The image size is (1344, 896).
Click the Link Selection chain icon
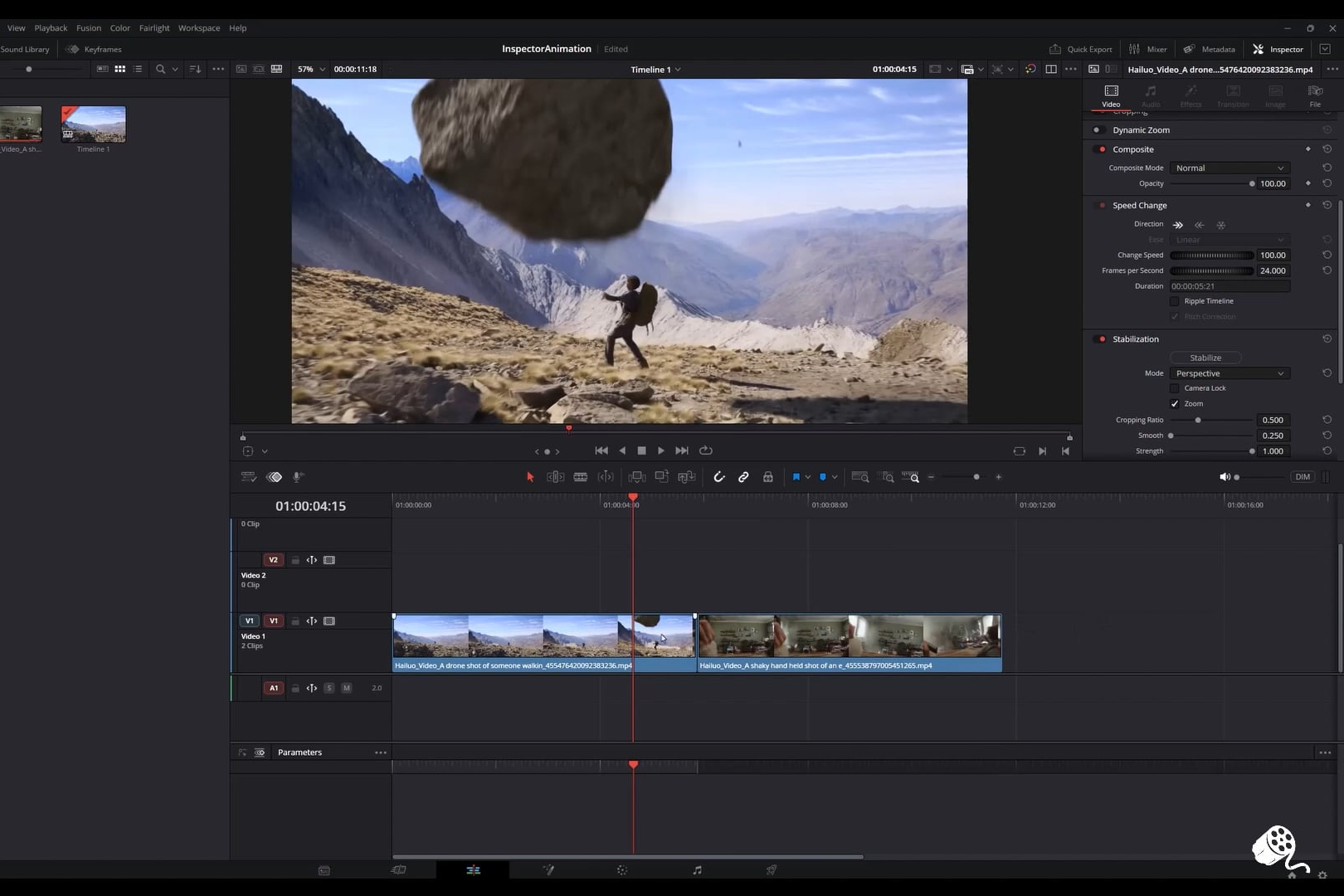point(743,477)
